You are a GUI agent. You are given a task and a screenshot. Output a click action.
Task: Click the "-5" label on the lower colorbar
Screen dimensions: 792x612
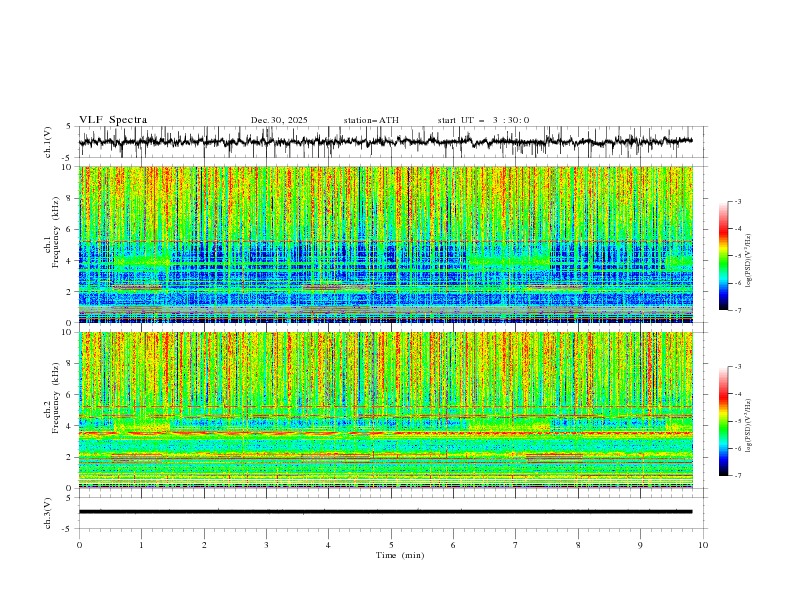(738, 421)
